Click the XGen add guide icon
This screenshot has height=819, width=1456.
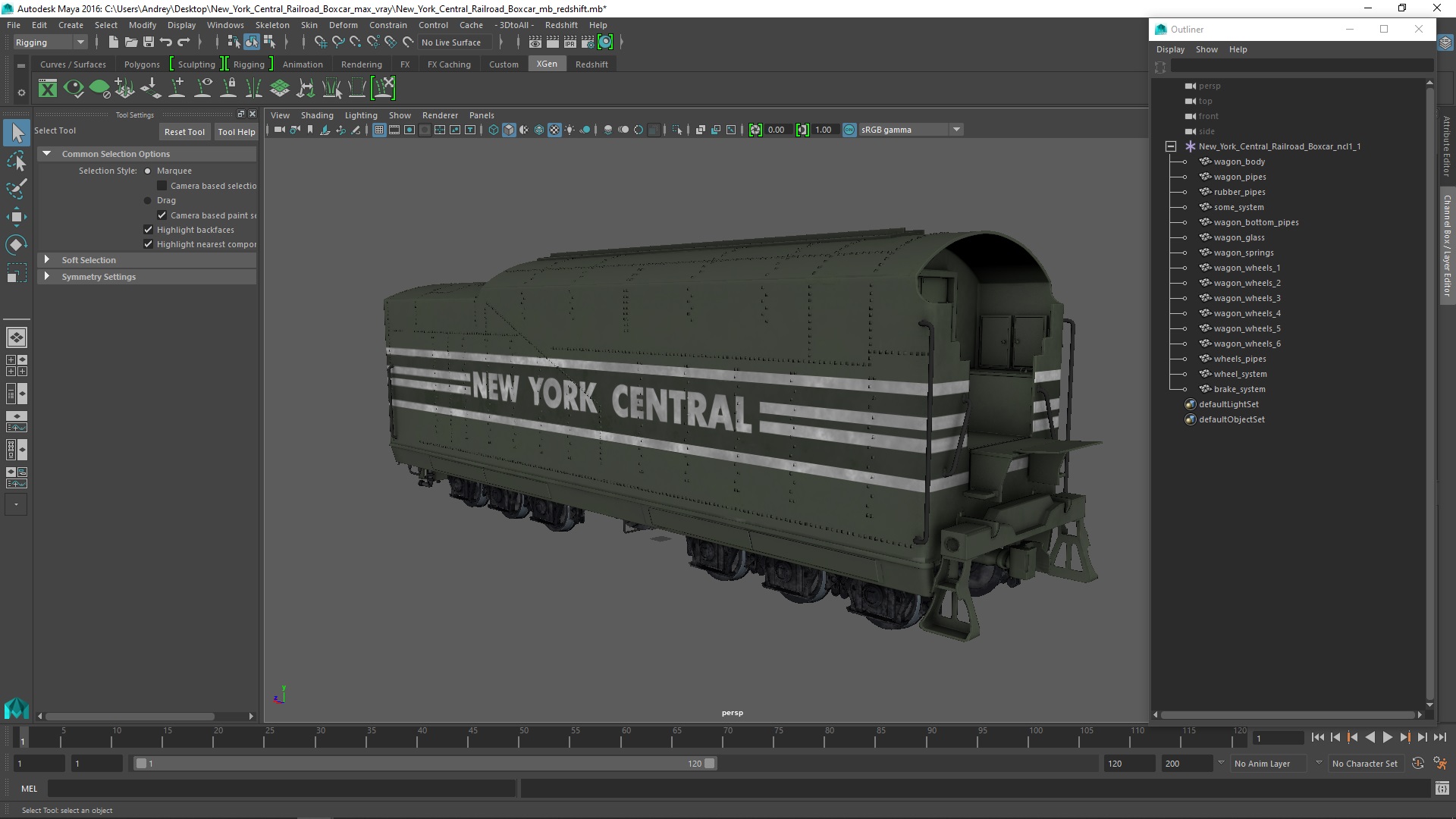[x=177, y=89]
